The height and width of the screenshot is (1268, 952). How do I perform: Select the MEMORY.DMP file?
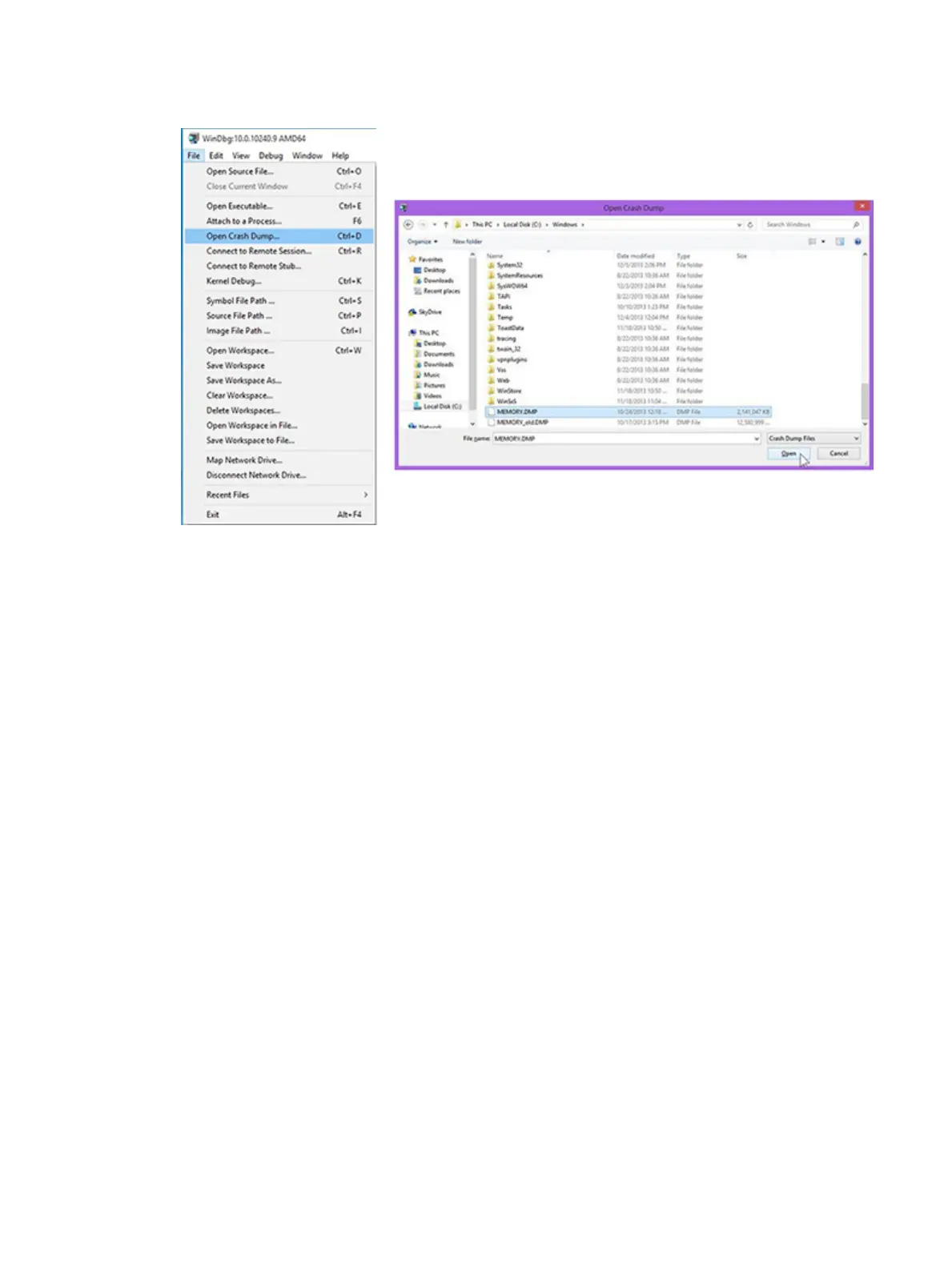click(x=629, y=412)
